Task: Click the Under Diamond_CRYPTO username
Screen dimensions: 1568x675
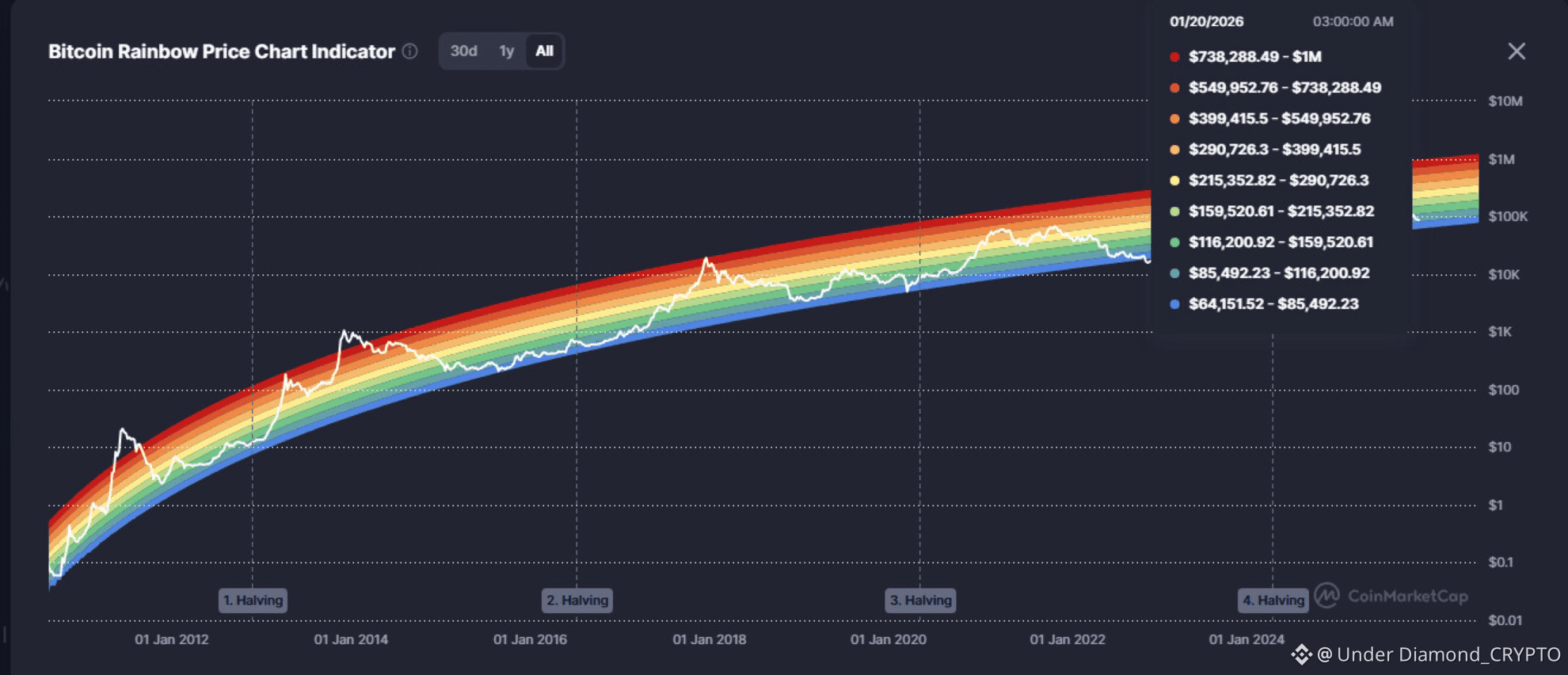Action: point(1448,654)
